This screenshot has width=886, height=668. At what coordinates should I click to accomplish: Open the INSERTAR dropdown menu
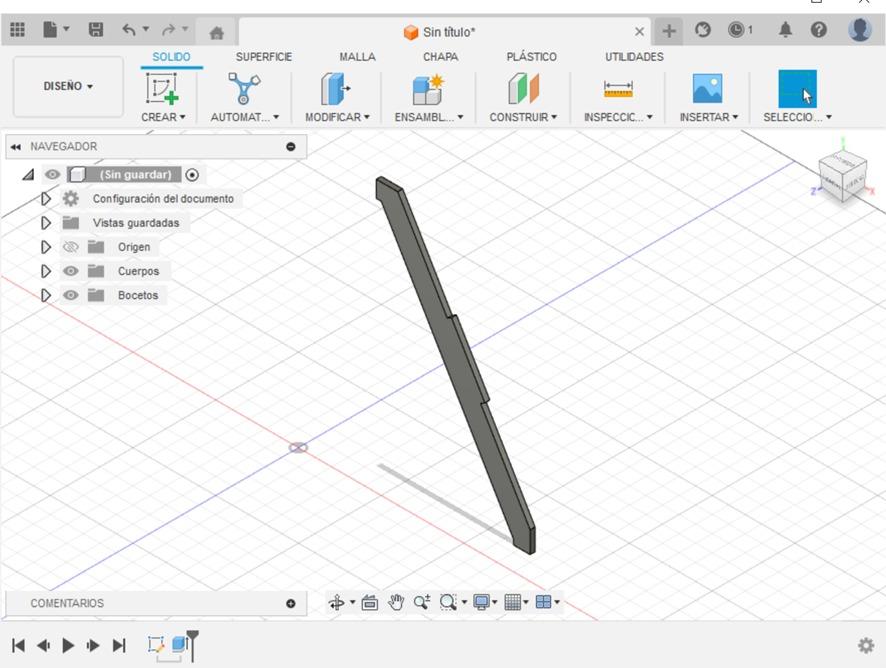tap(709, 117)
